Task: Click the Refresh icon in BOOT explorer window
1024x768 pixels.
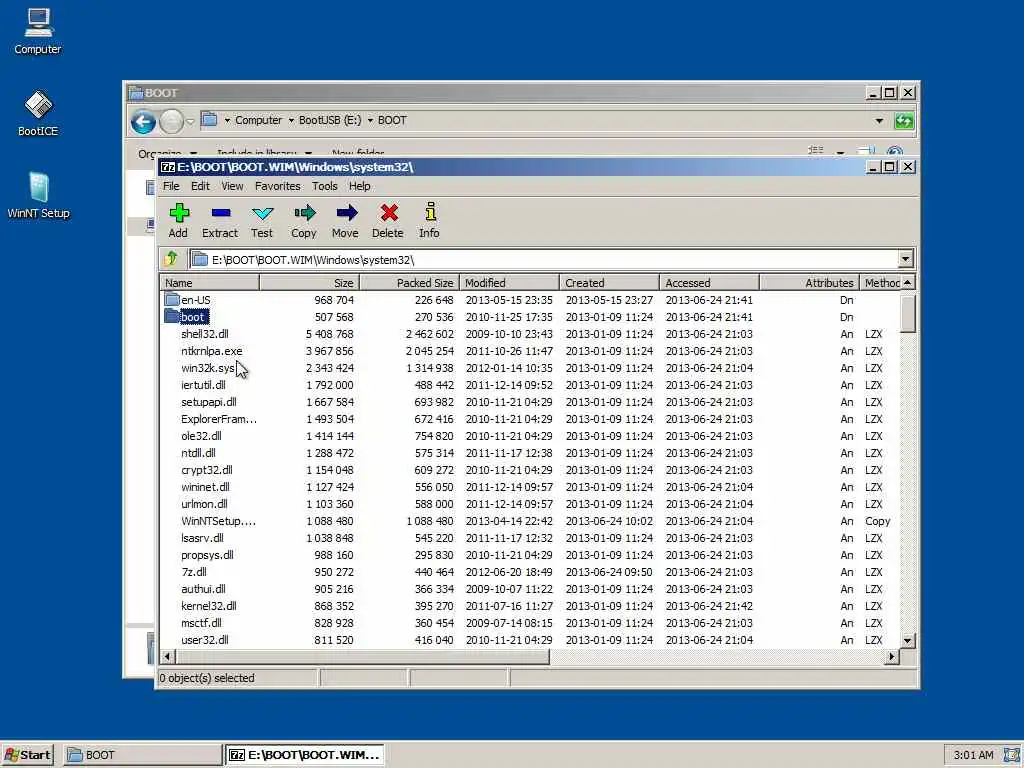Action: tap(904, 121)
